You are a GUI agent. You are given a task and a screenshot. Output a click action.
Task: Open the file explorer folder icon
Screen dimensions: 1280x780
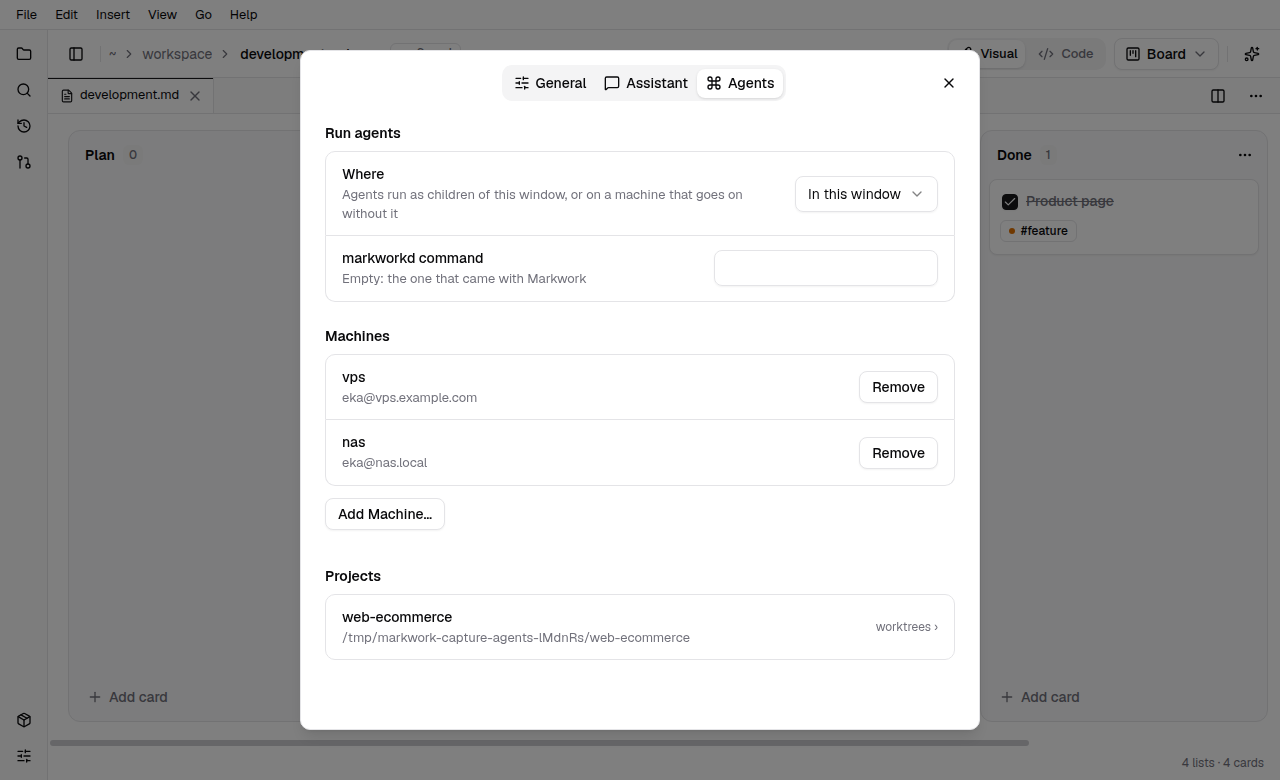point(24,54)
